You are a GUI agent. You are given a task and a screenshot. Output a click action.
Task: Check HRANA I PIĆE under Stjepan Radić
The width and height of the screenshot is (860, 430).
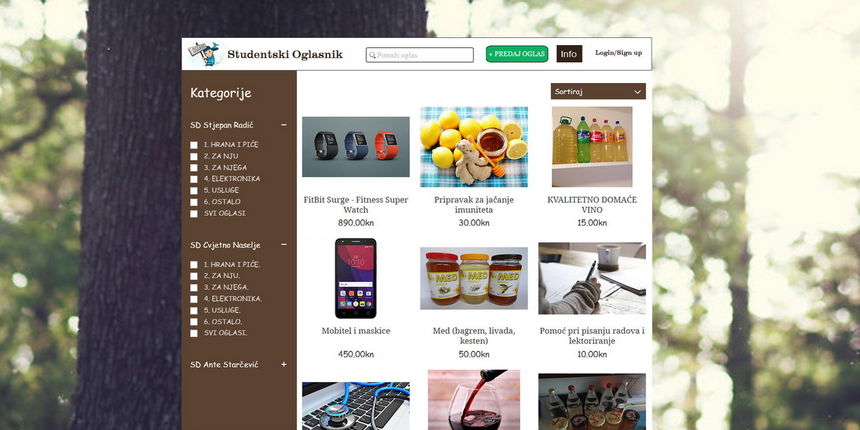pos(194,145)
